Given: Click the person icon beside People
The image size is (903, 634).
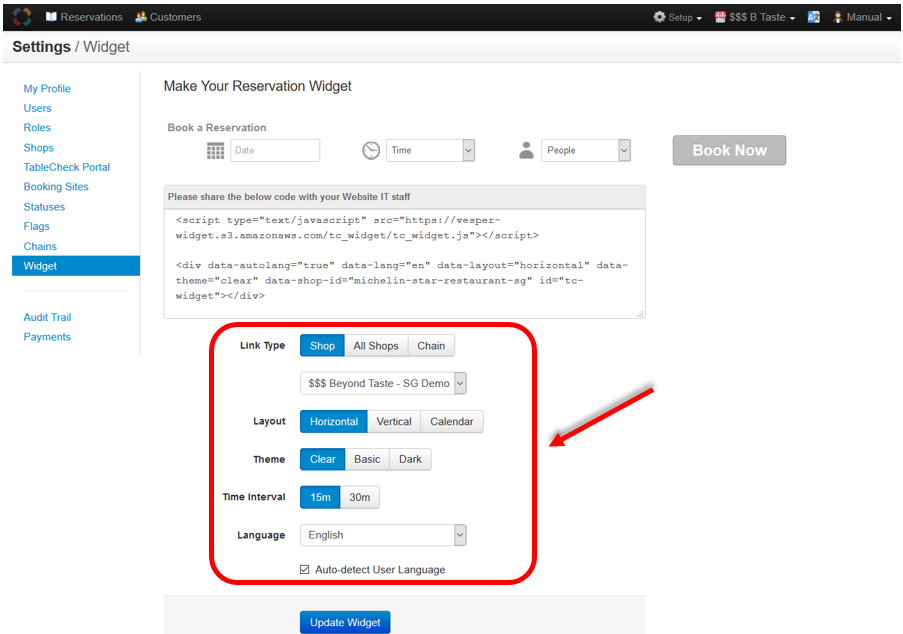Looking at the screenshot, I should 526,150.
